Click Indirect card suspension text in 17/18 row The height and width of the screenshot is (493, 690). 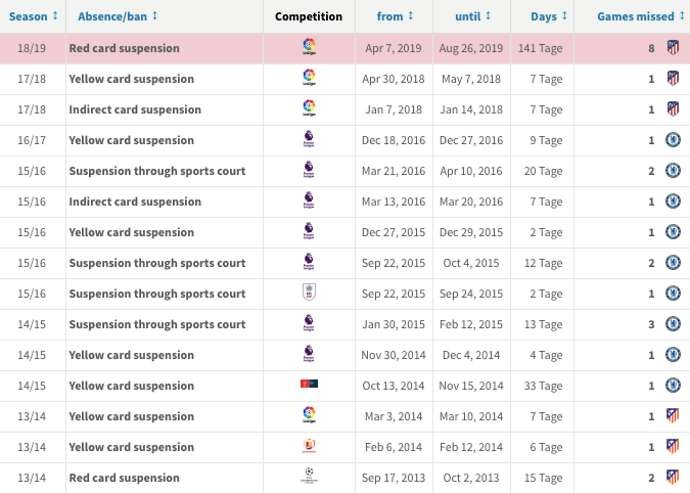(135, 109)
